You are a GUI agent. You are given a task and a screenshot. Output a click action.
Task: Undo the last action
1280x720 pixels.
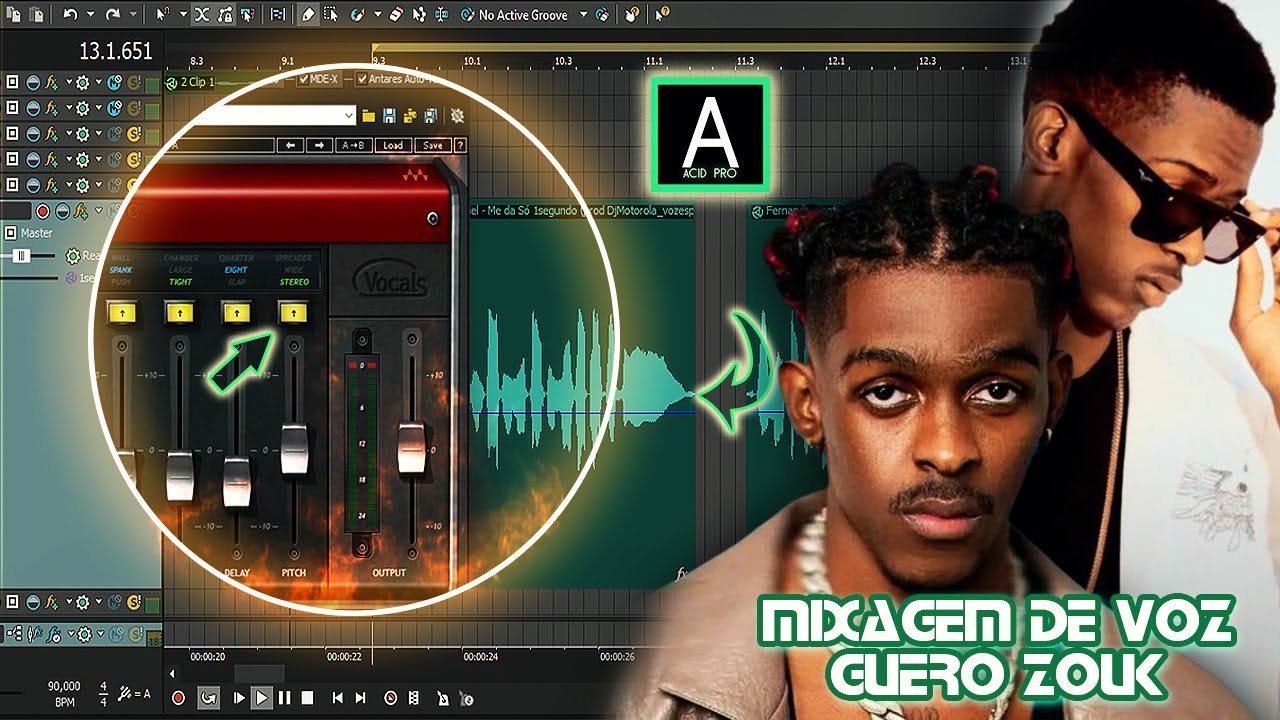69,15
